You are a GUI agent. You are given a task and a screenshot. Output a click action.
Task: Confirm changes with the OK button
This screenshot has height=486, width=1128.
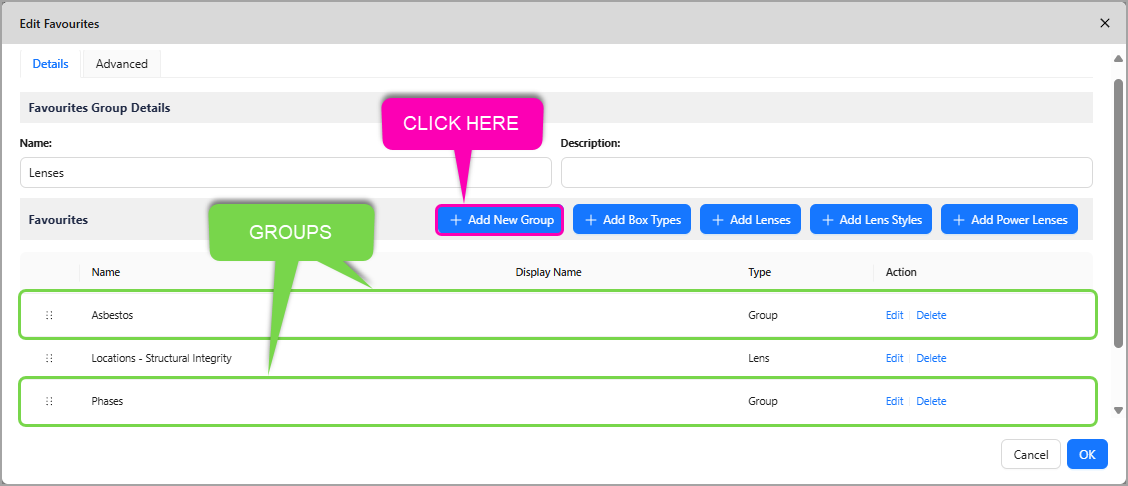coord(1087,455)
